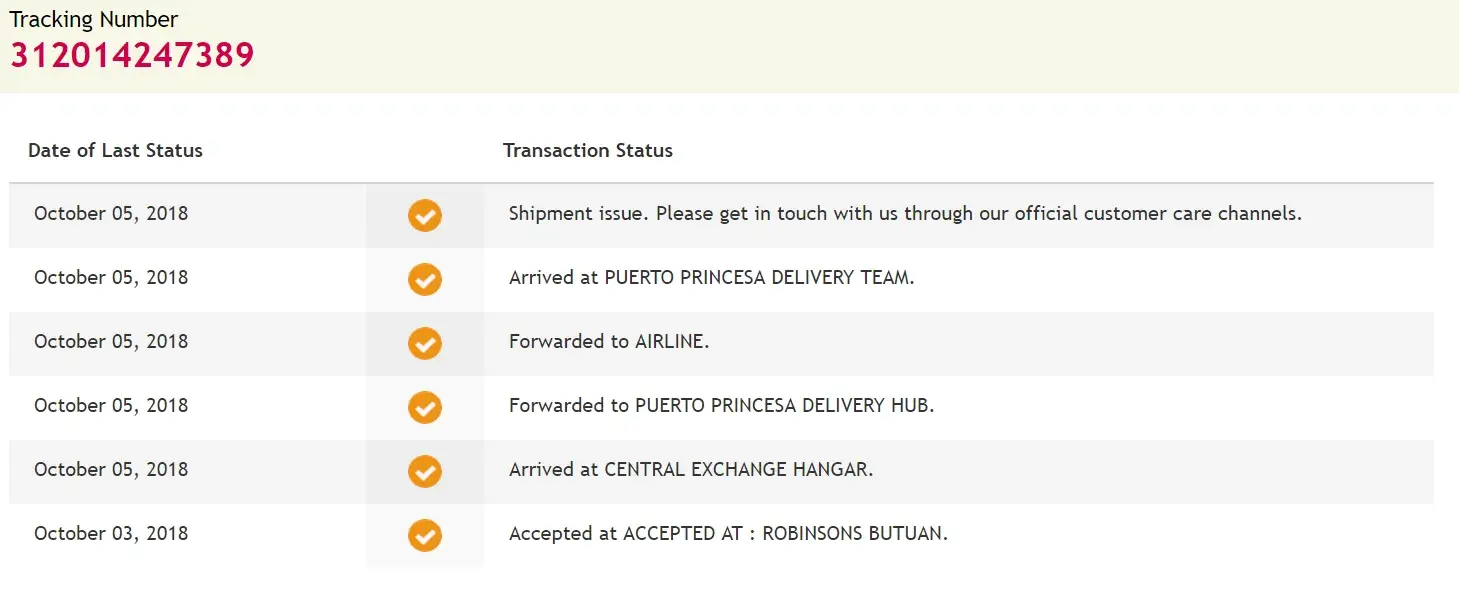Click the Forwarded to AIRLINE status text
Image resolution: width=1459 pixels, height=600 pixels.
[x=609, y=341]
